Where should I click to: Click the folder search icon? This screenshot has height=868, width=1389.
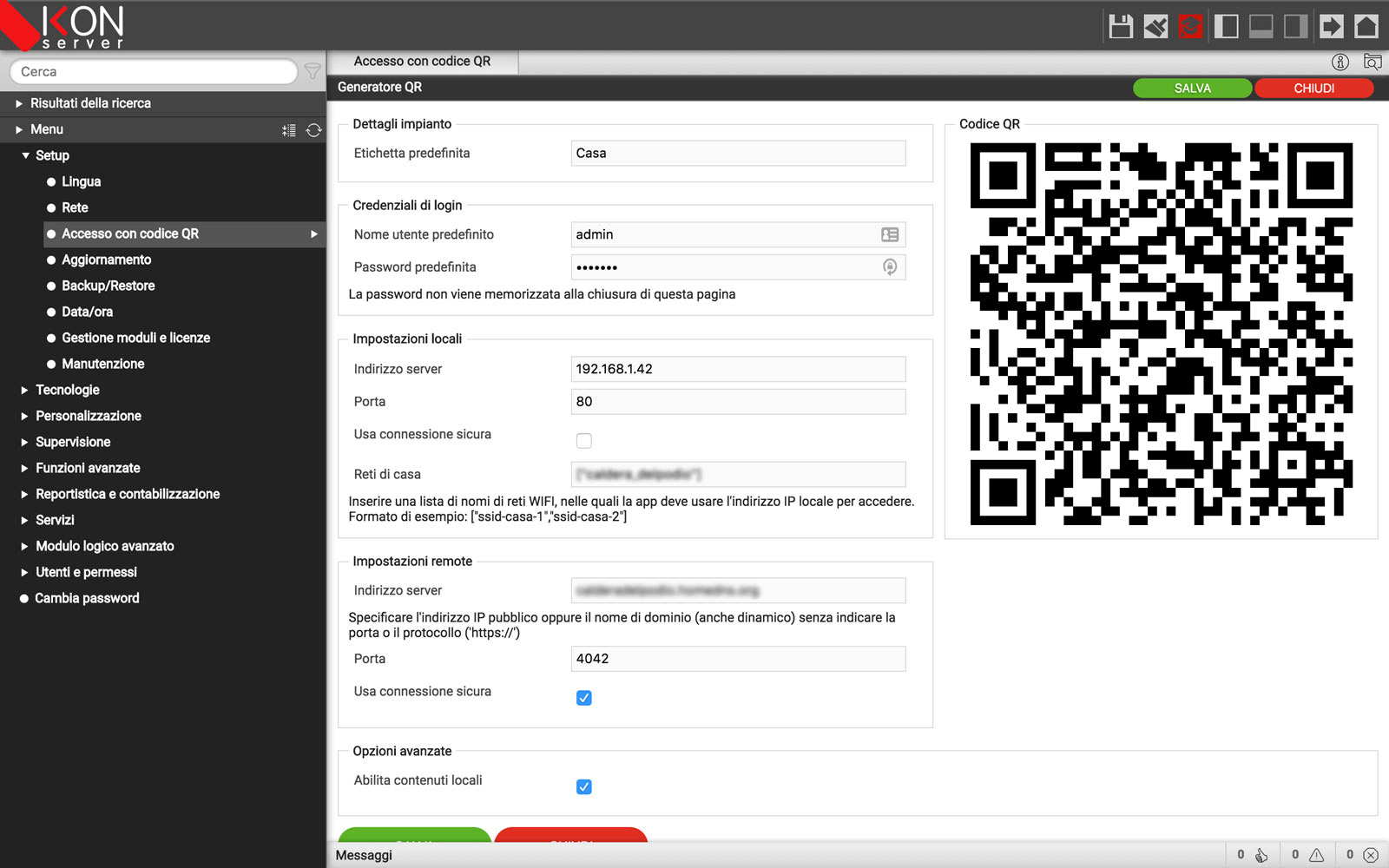pos(1373,62)
